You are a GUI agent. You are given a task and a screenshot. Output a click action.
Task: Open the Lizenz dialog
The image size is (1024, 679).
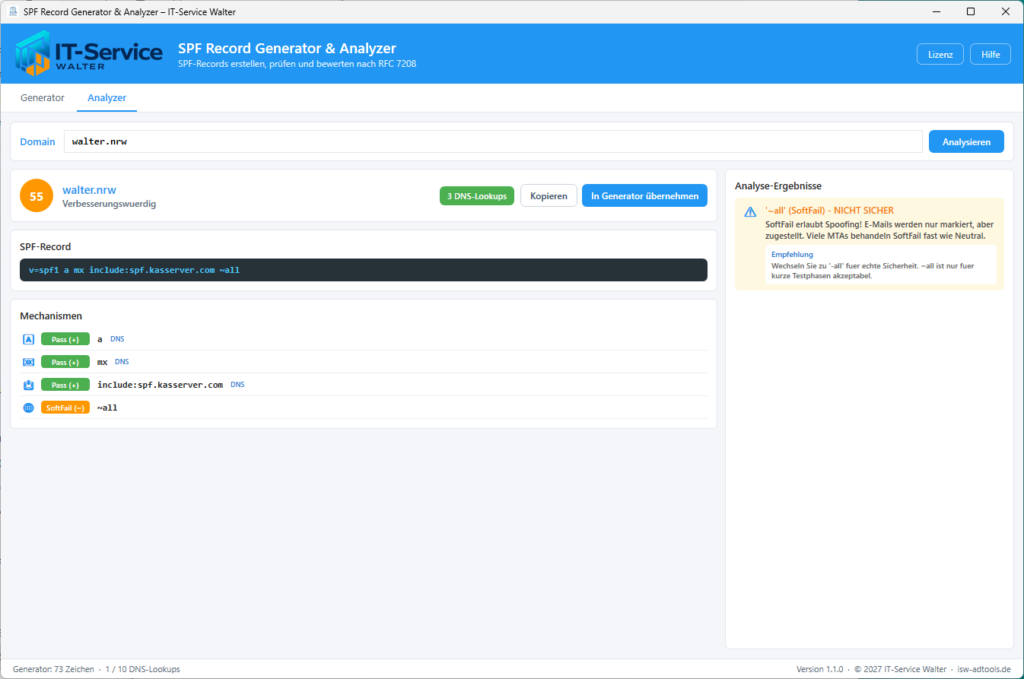(x=940, y=54)
